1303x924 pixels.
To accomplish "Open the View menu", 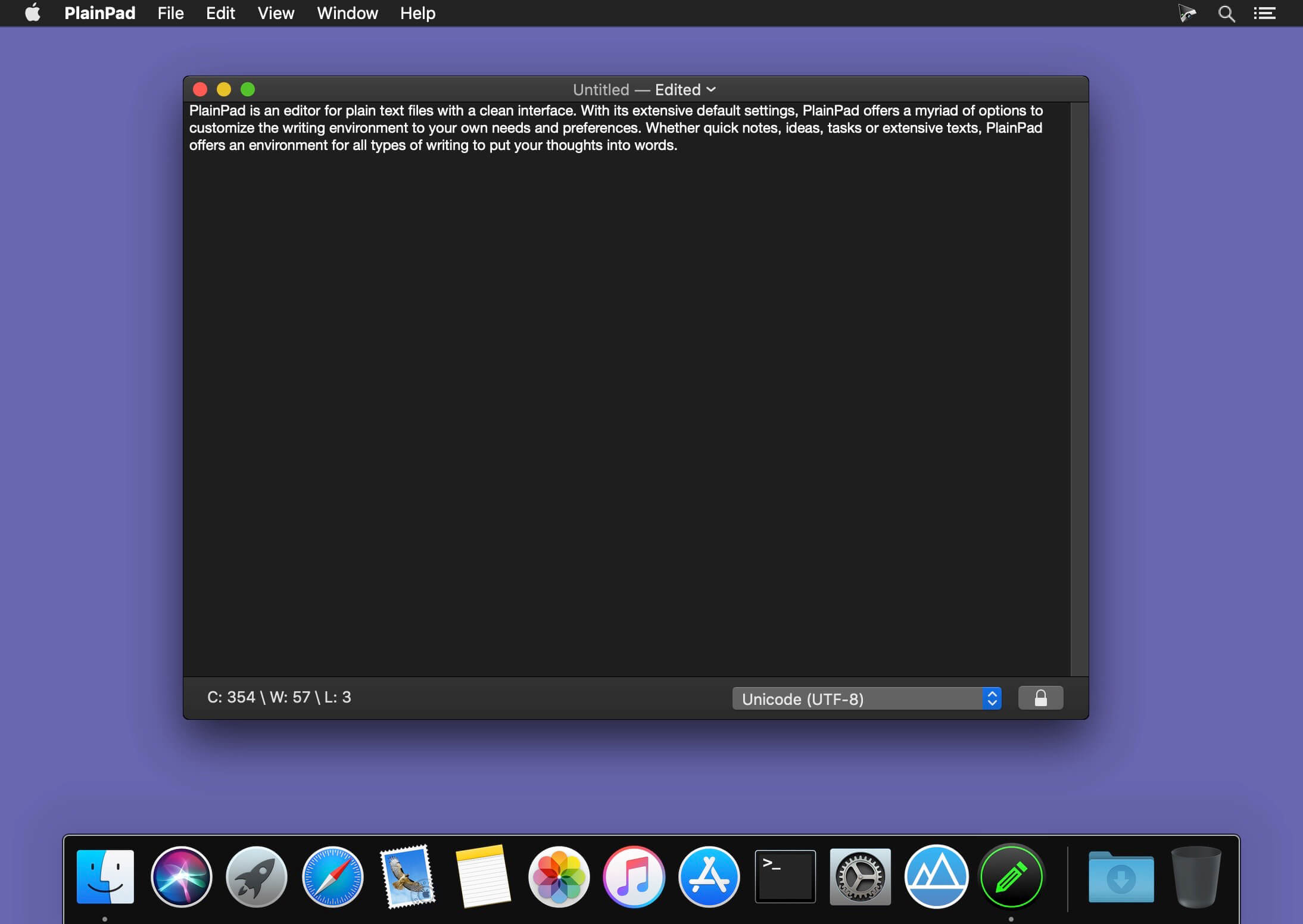I will pos(276,13).
